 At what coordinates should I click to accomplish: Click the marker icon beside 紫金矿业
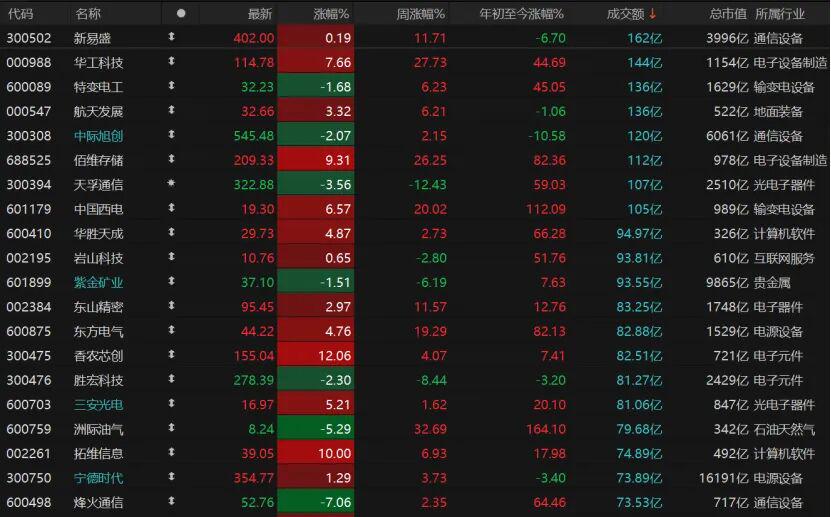point(171,282)
